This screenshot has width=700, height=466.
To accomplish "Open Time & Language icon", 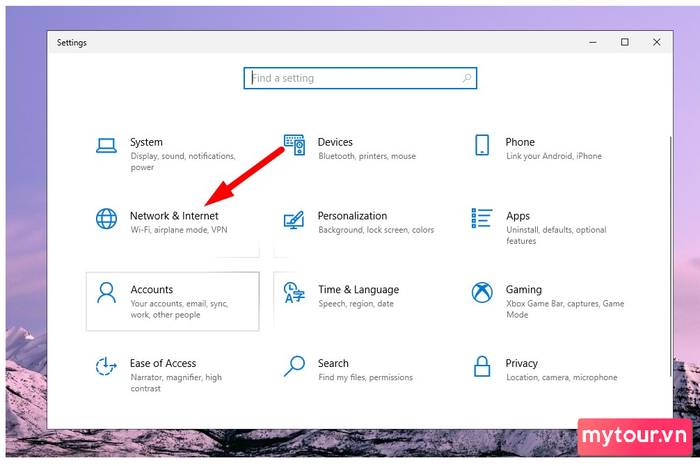I will coord(294,293).
